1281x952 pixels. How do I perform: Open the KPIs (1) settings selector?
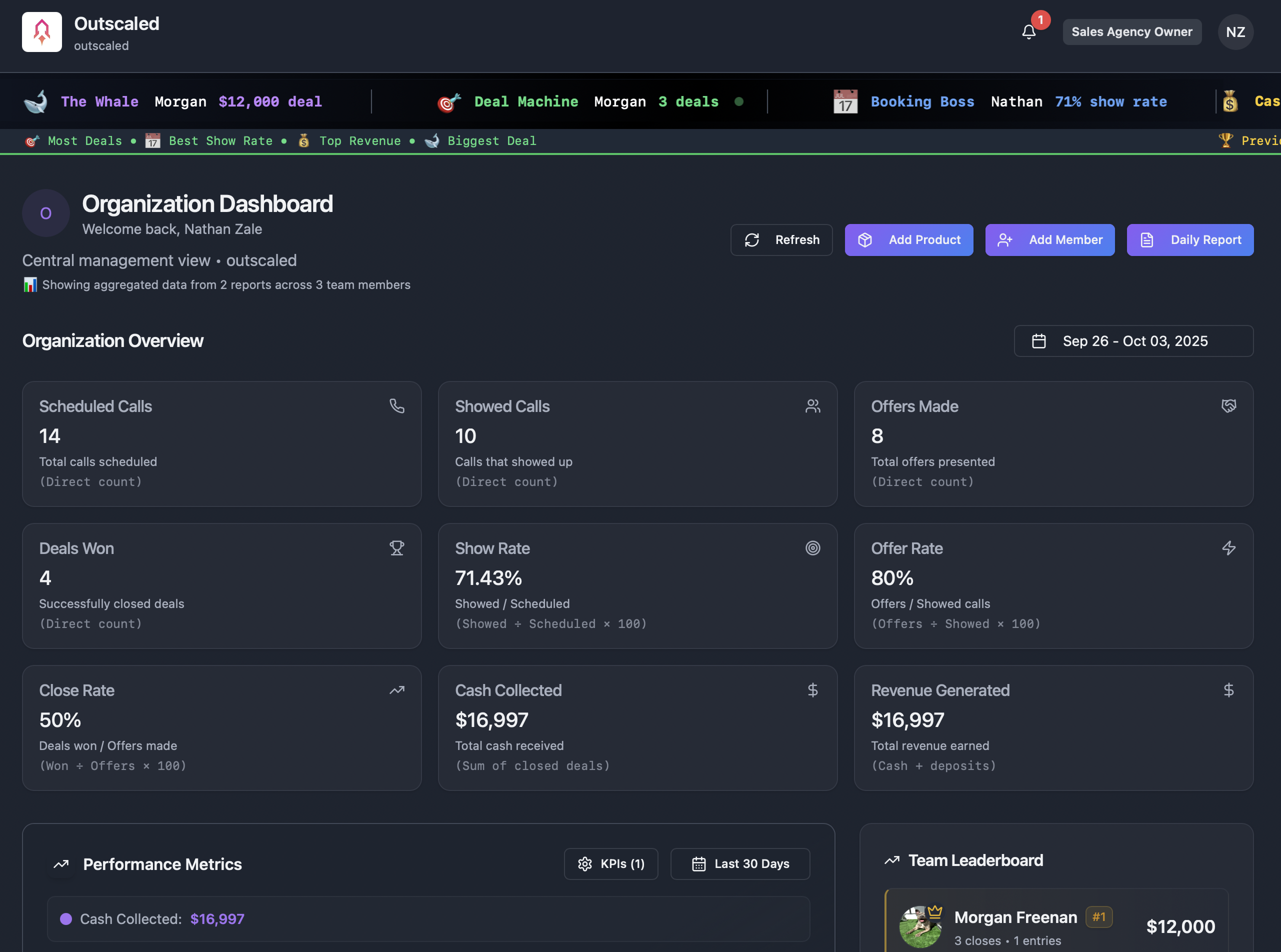pos(611,864)
